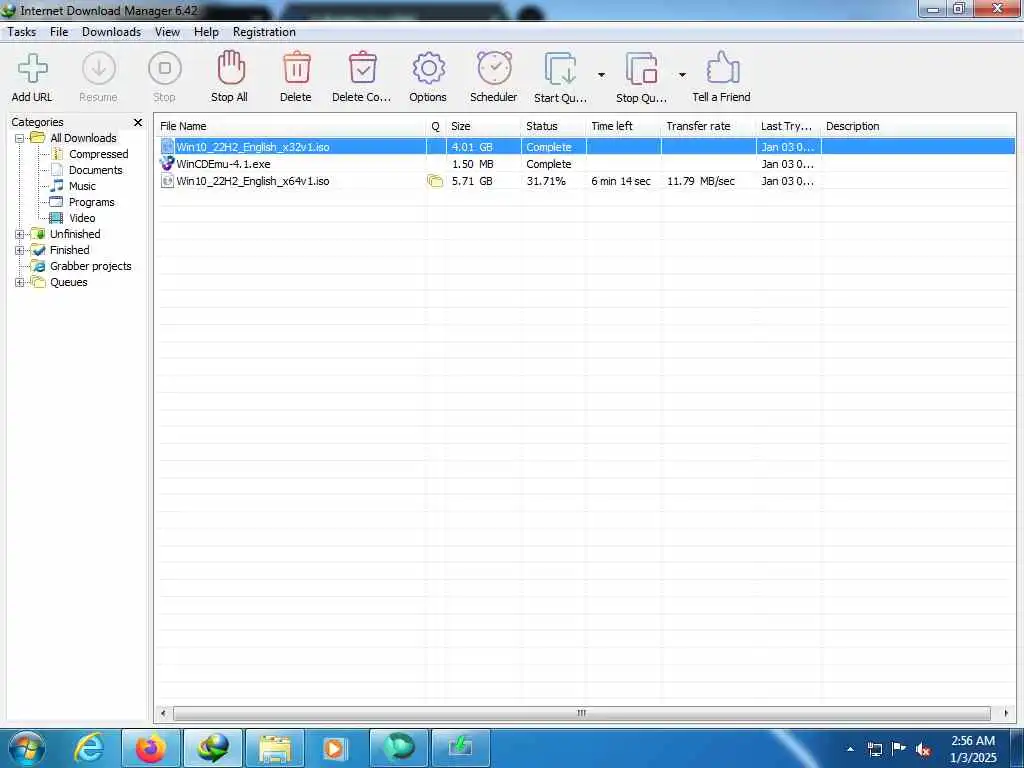
Task: Open the View menu
Action: (167, 32)
